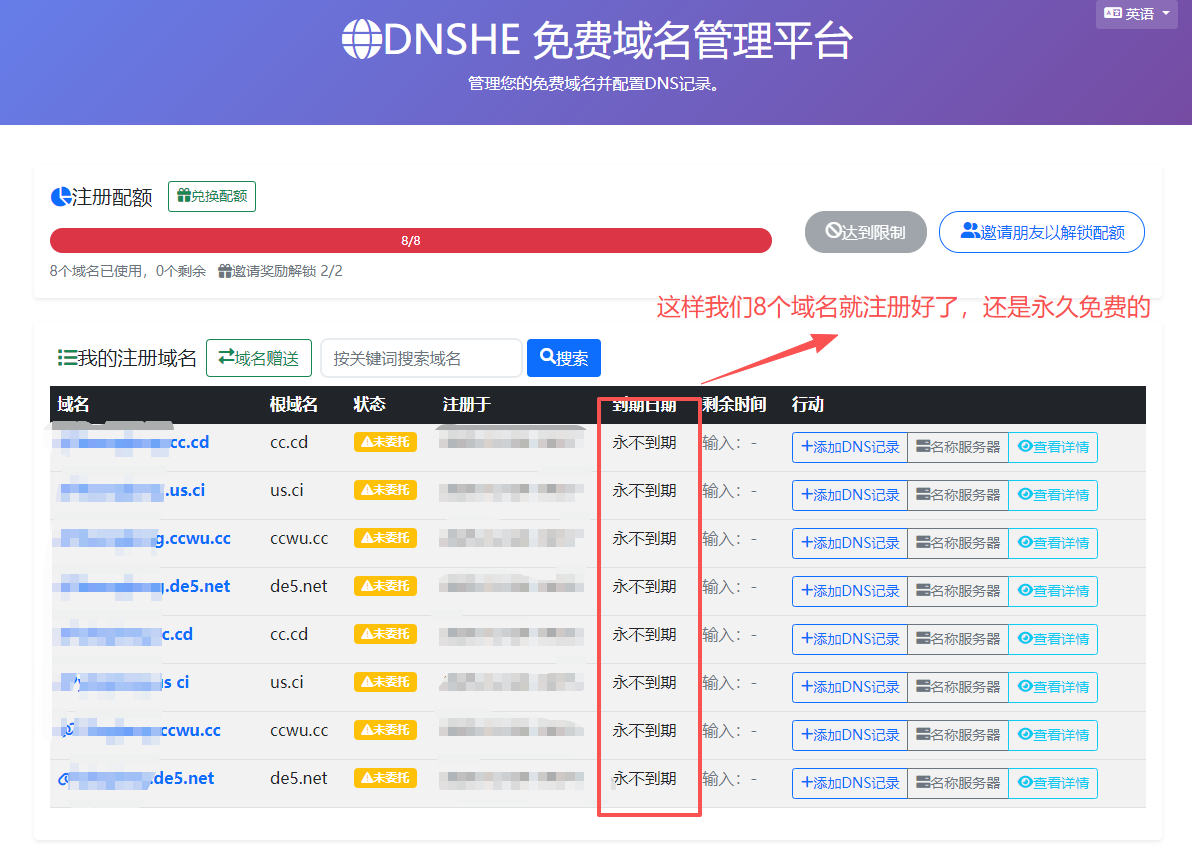Add DNS record for first us.ci row
The height and width of the screenshot is (849, 1192).
point(850,495)
